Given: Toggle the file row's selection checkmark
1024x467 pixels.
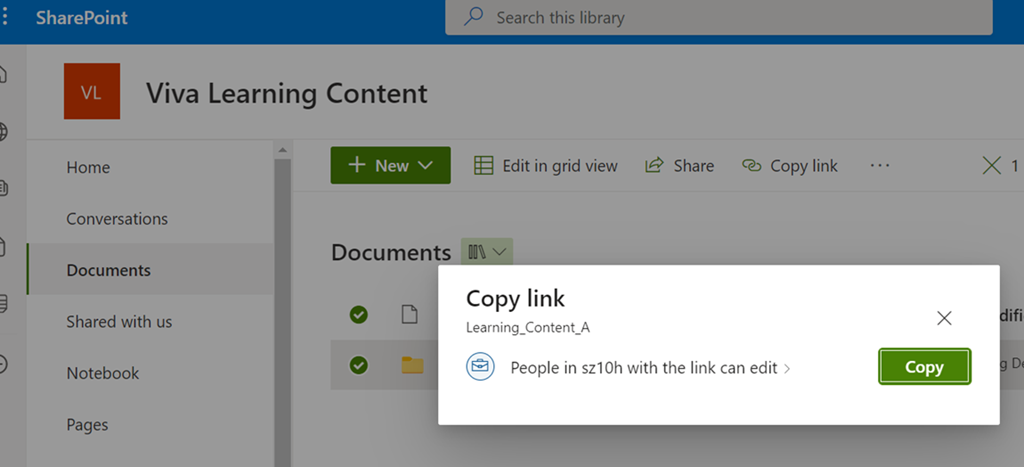Looking at the screenshot, I should 359,315.
